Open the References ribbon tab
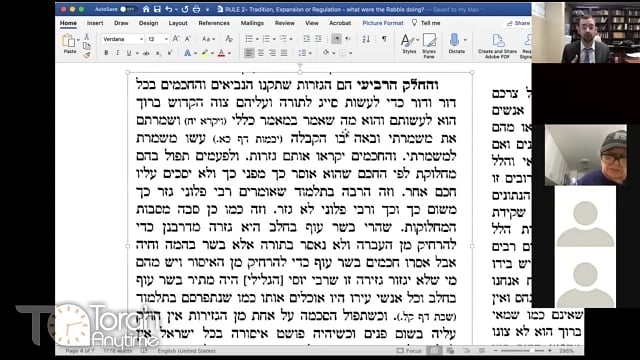640x360 pixels. [214, 23]
